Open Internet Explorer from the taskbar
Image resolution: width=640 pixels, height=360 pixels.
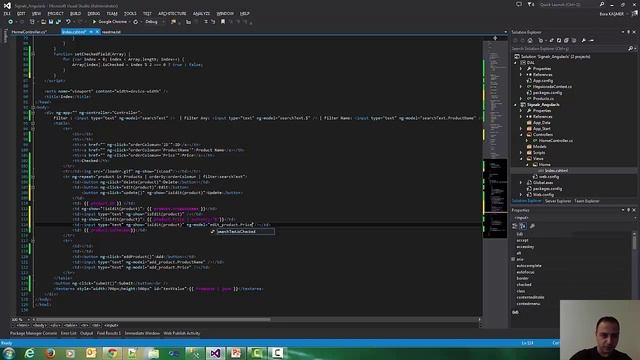point(29,353)
